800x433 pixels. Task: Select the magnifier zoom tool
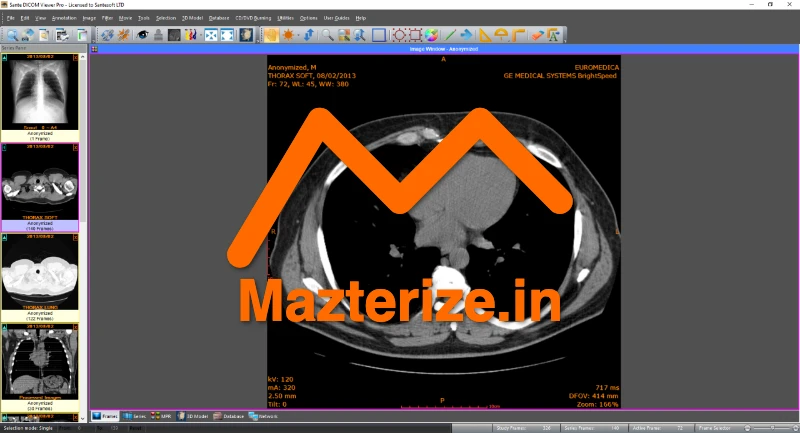(x=327, y=35)
